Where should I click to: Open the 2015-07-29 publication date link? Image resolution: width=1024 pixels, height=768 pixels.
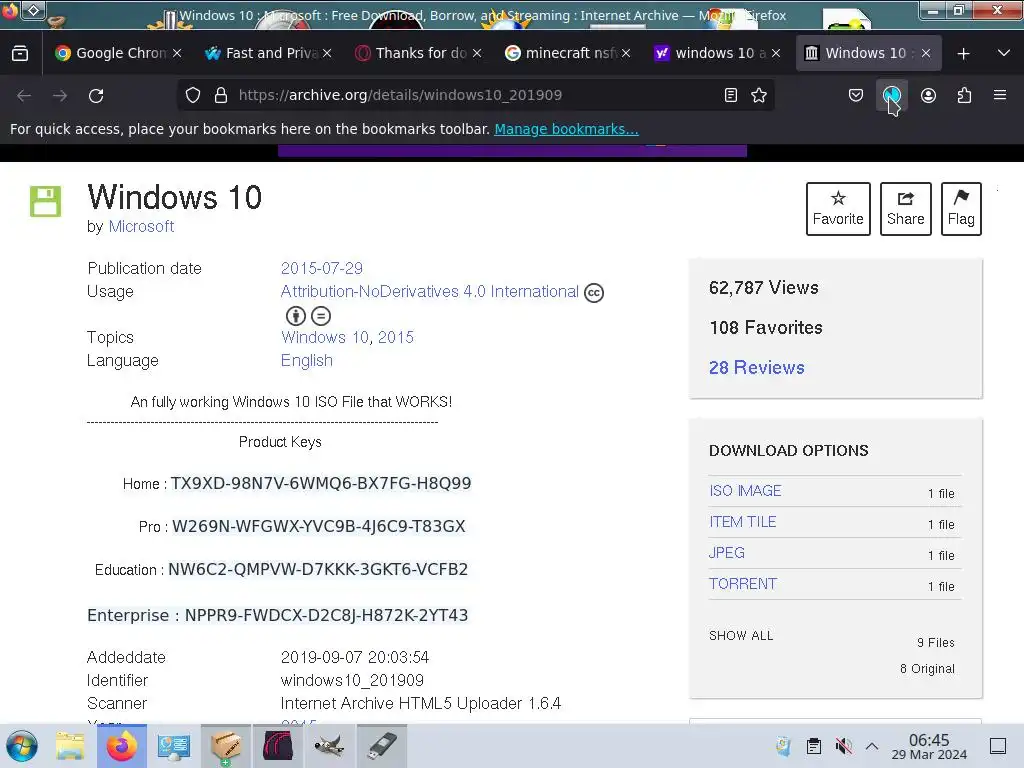[321, 268]
